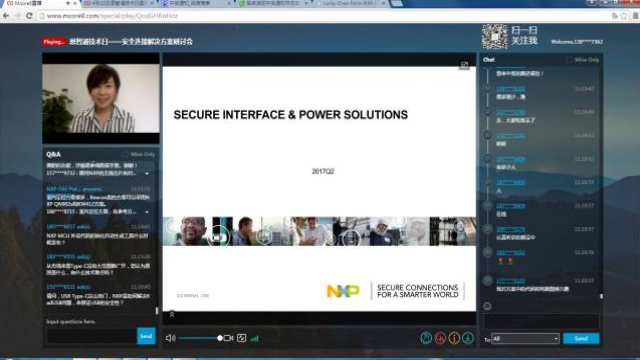
Task: Collapse the slide panel double-chevron below slide
Action: point(172,314)
